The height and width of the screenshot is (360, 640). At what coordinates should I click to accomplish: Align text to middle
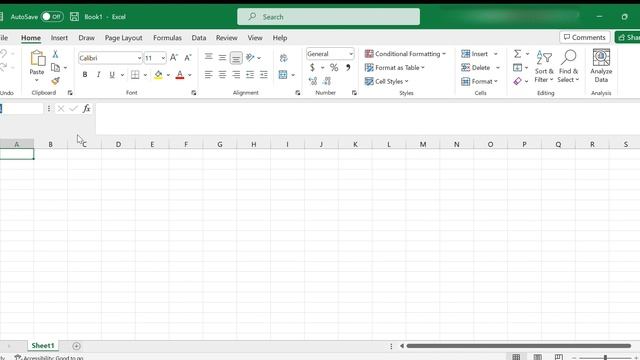pyautogui.click(x=222, y=58)
